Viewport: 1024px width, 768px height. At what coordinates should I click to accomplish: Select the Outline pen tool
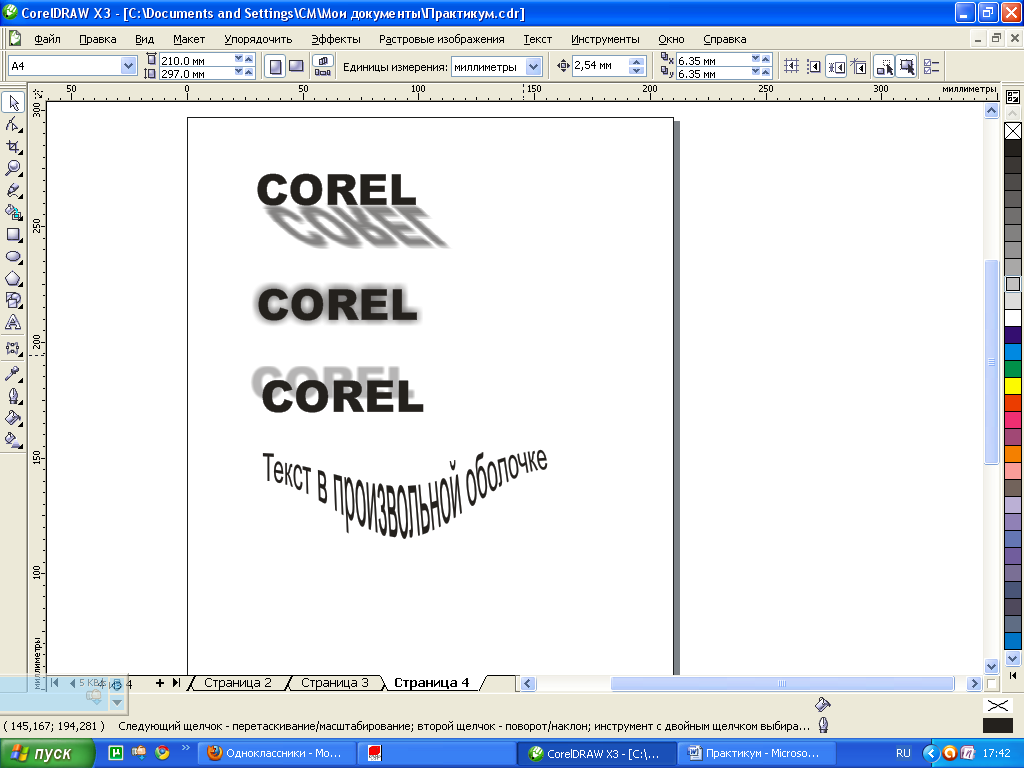click(x=13, y=396)
